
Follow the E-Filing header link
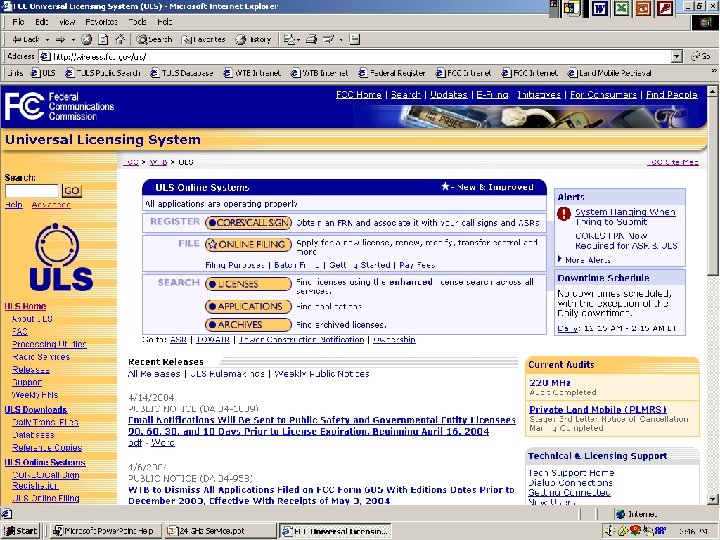[492, 95]
